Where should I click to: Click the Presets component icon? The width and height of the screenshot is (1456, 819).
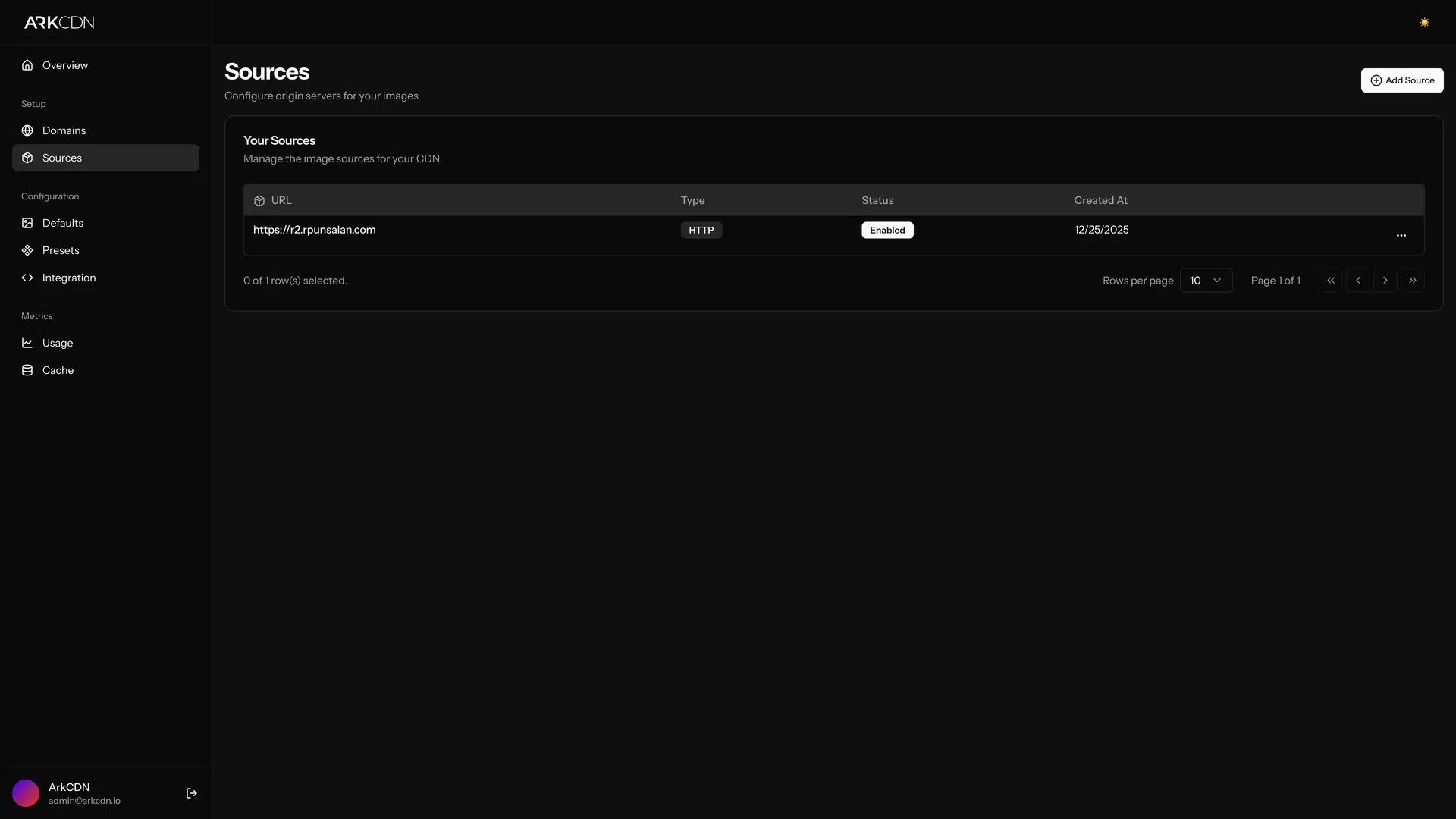(27, 250)
